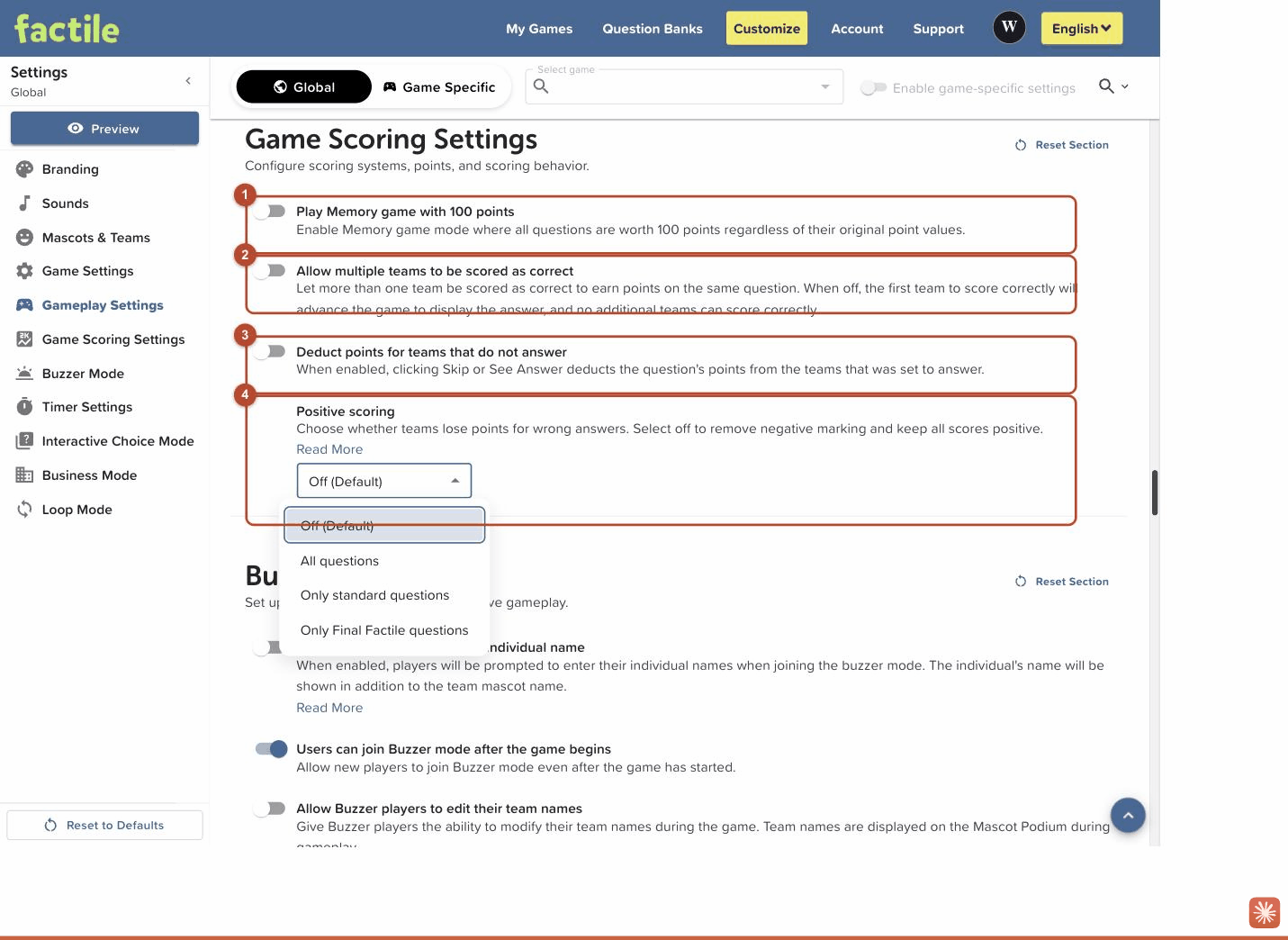Disable Users can join Buzzer mode toggle
Screen dimensions: 1288x940
point(271,749)
